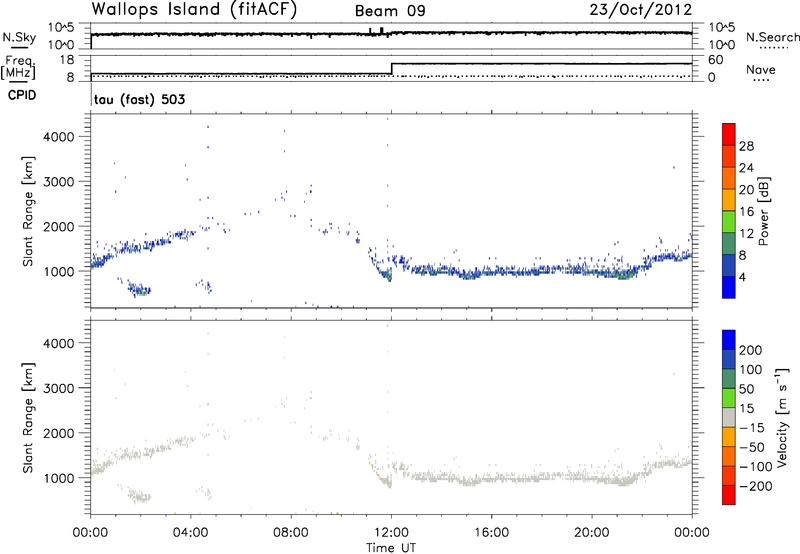Click the 28 dB colorbar label
Screen dimensions: 800x554
click(746, 146)
